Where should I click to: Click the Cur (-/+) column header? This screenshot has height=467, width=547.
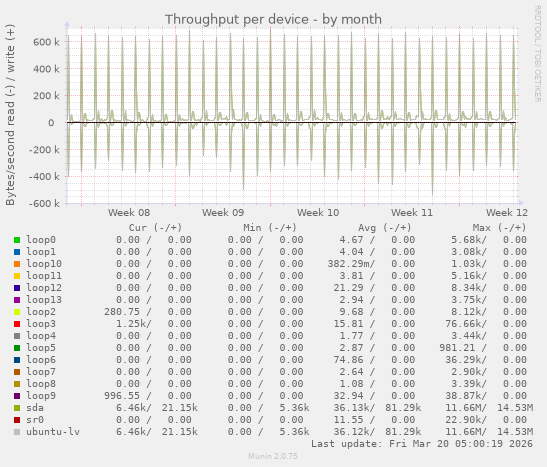click(155, 228)
